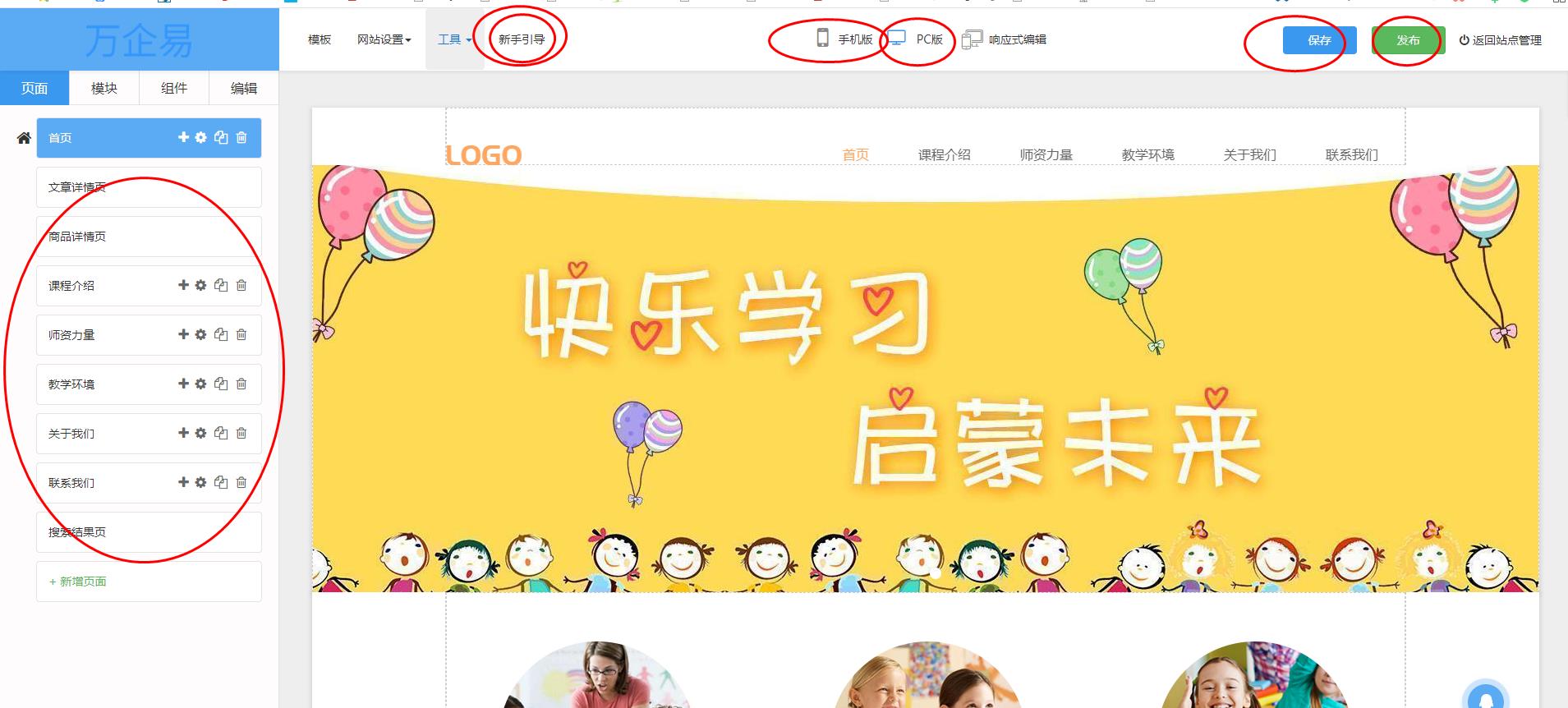Add a subpage under 师资力量
The height and width of the screenshot is (708, 1568).
(x=183, y=334)
